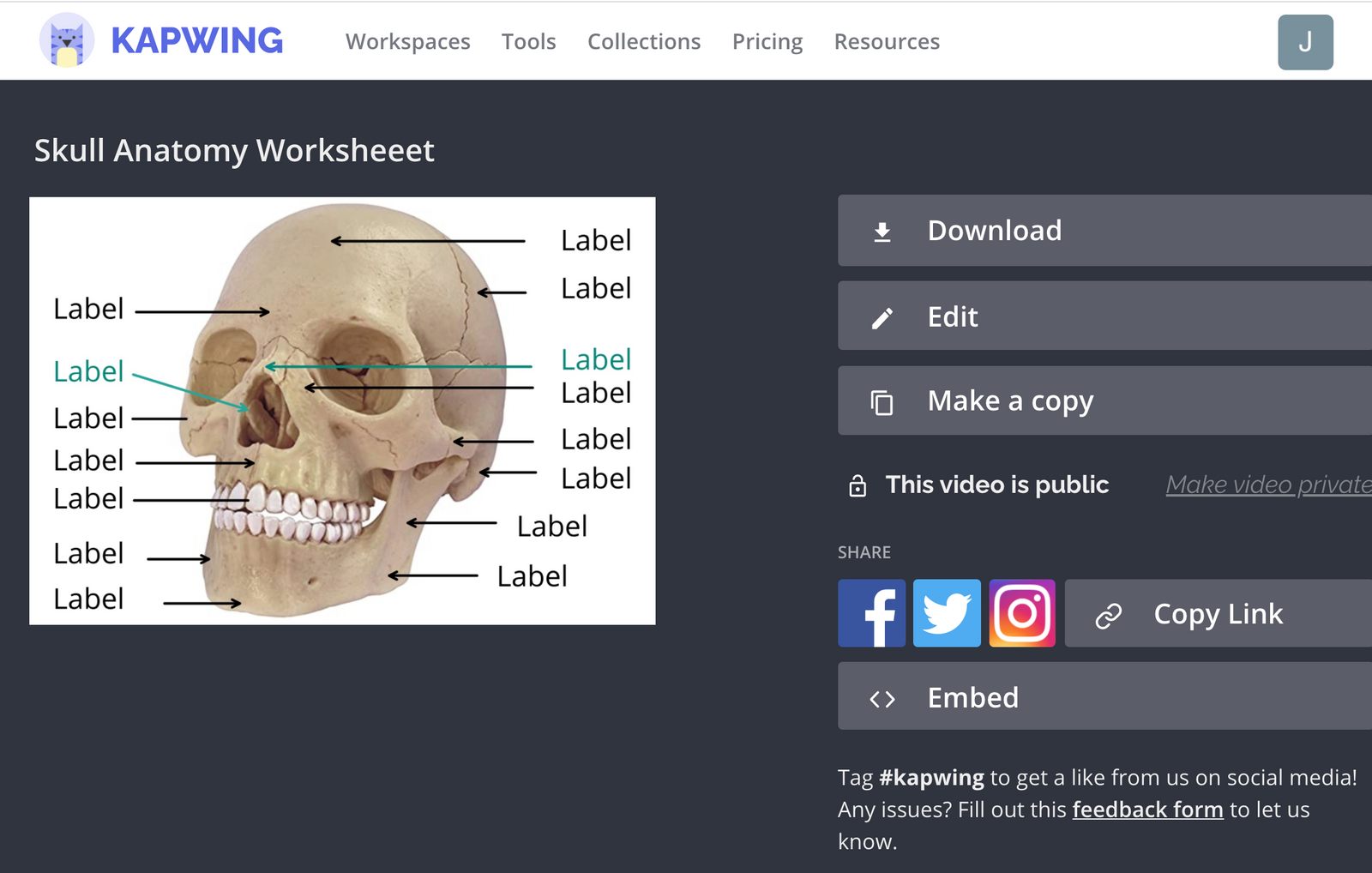Open the Resources section
1372x873 pixels.
tap(887, 41)
